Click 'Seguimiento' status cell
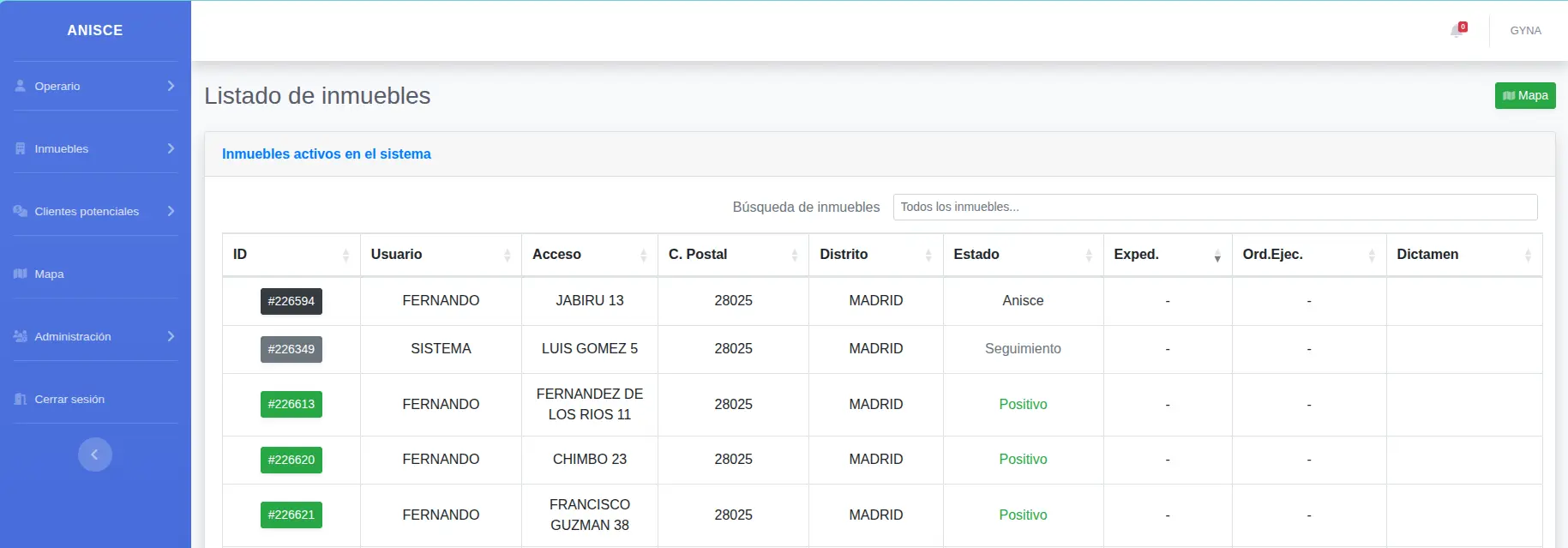The width and height of the screenshot is (1568, 548). click(1023, 349)
